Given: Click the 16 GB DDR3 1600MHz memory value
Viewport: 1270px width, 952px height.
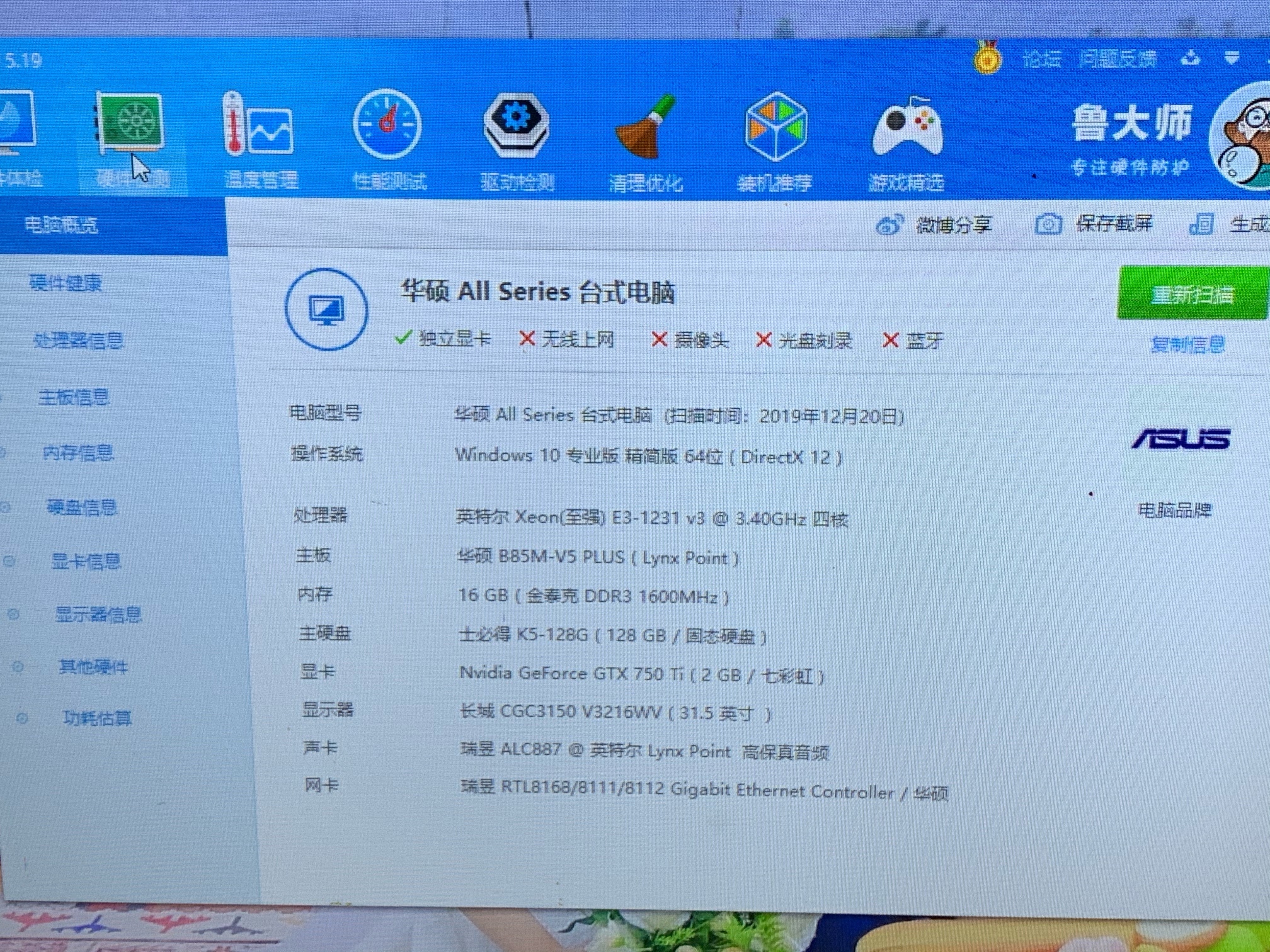Looking at the screenshot, I should (x=593, y=596).
